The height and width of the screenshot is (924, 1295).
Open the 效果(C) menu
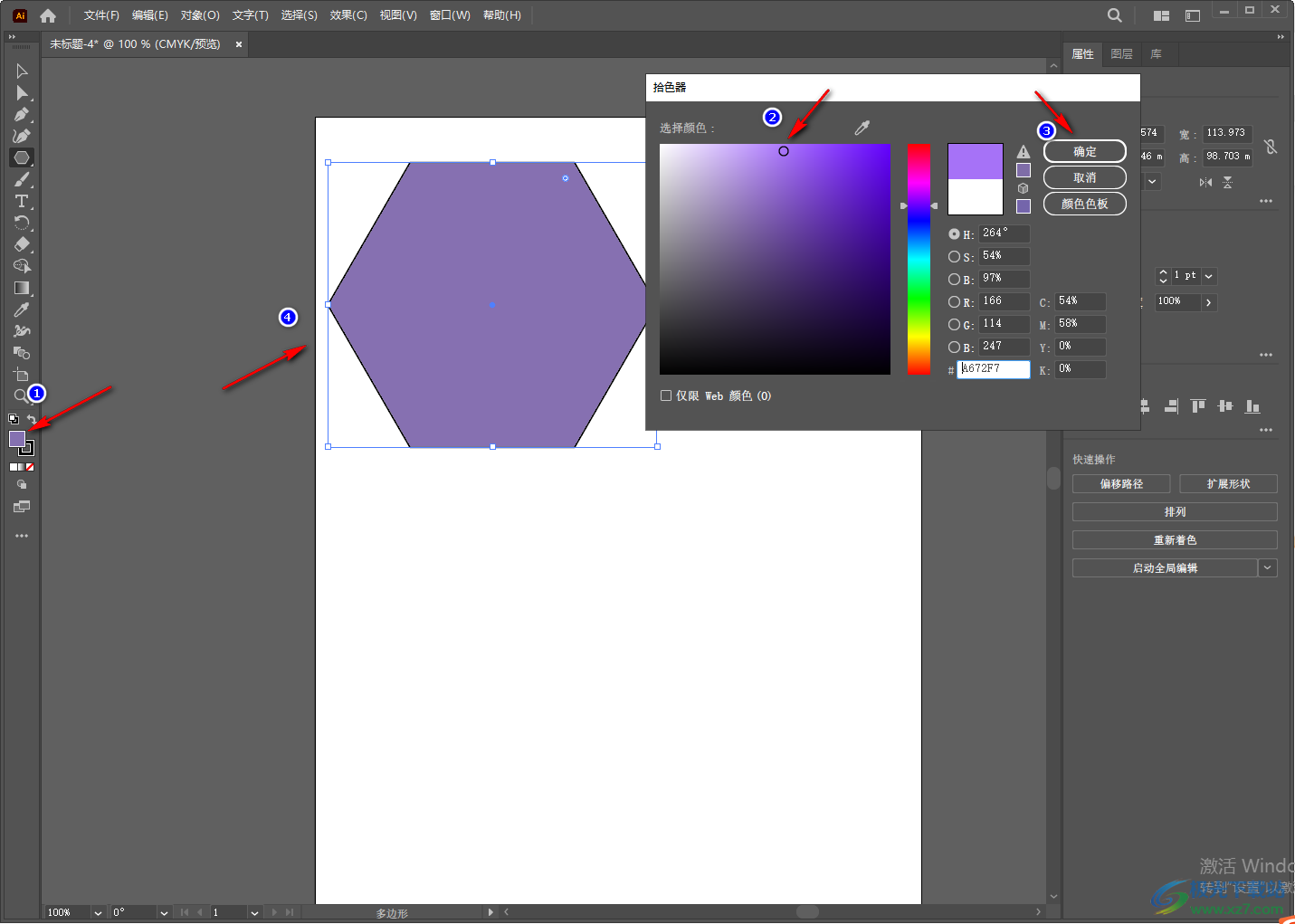point(348,15)
